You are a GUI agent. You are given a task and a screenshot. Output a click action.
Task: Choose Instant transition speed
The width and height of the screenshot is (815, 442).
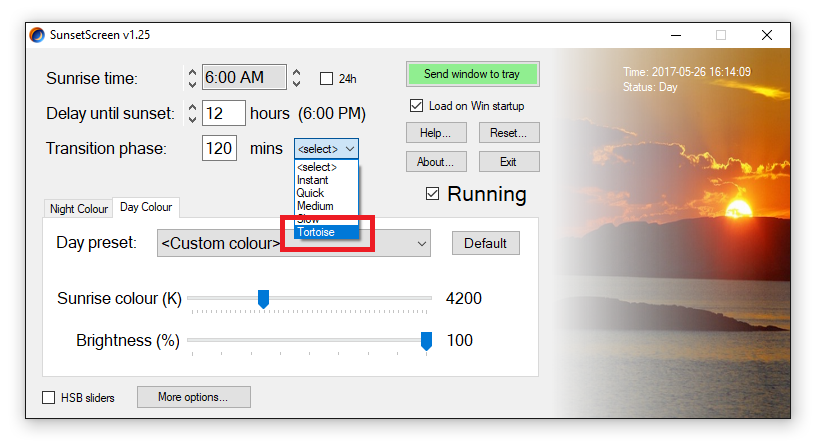click(x=326, y=180)
